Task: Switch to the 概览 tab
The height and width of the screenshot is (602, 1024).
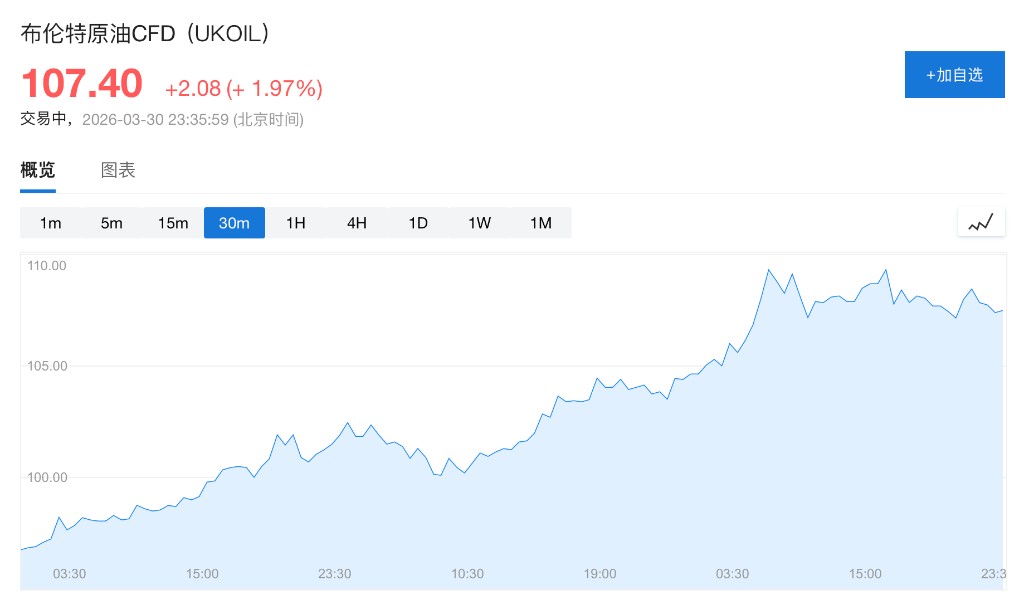Action: (x=38, y=170)
